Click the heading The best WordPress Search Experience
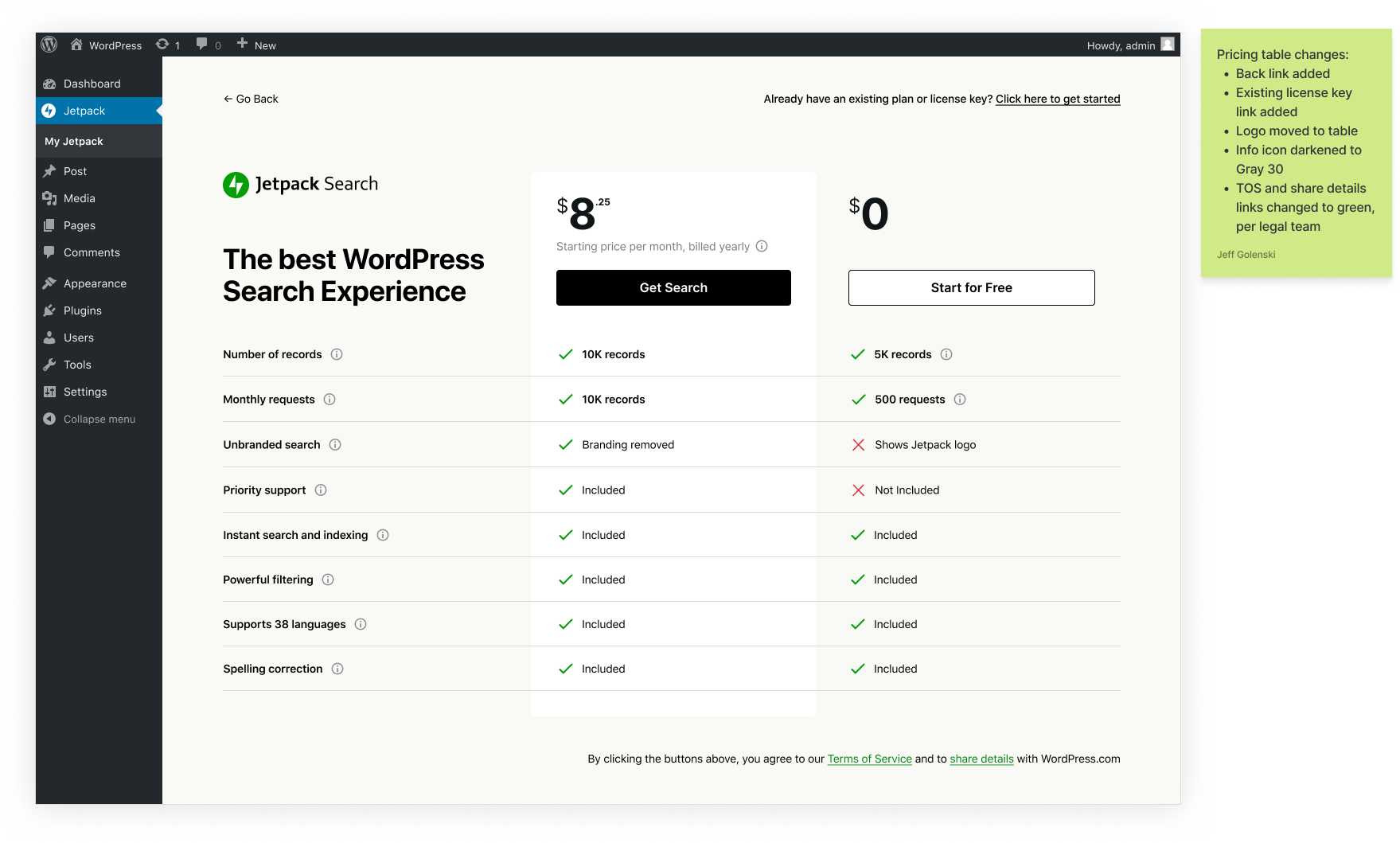This screenshot has width=1400, height=843. [x=353, y=275]
